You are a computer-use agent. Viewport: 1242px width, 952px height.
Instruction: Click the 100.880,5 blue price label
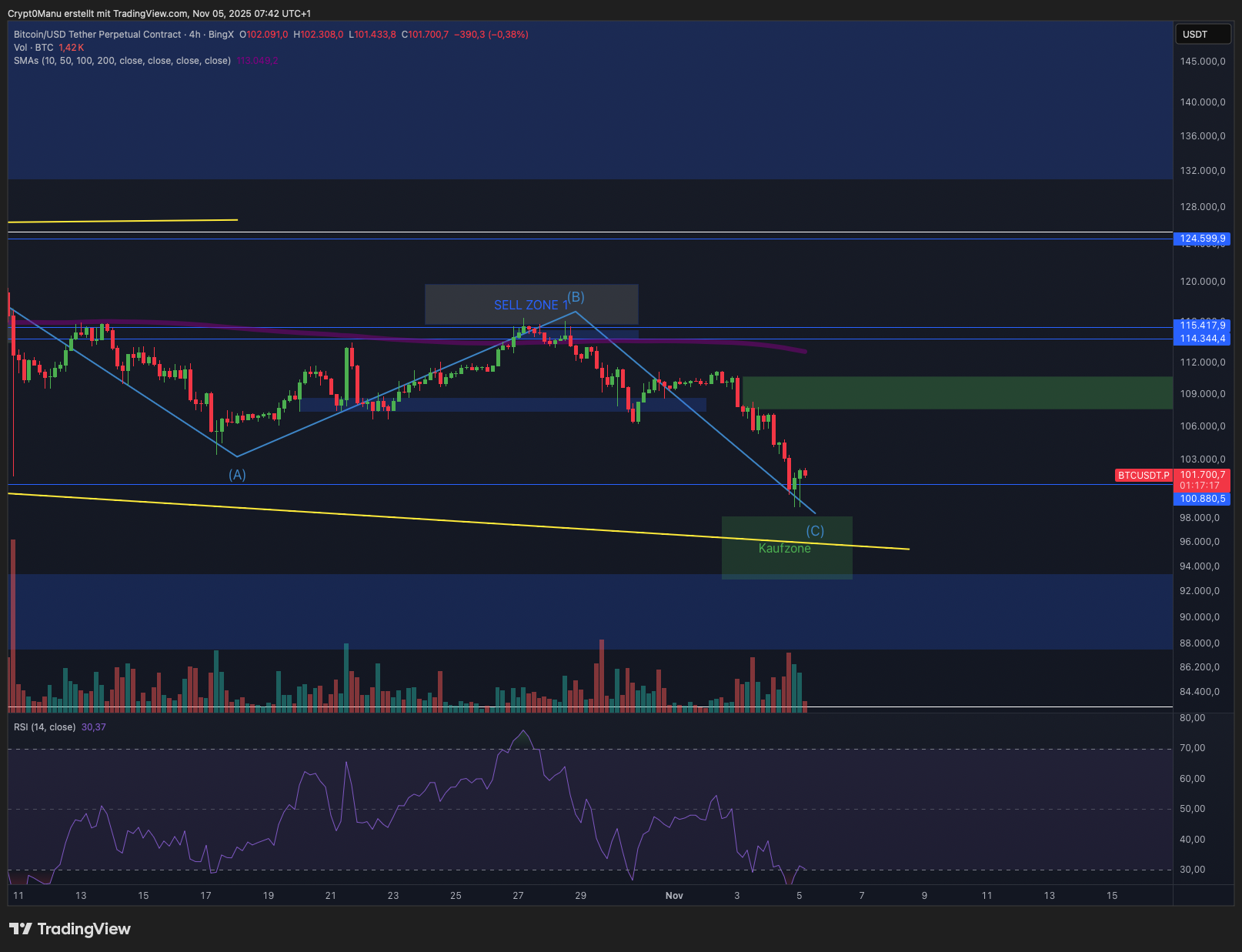click(1202, 499)
